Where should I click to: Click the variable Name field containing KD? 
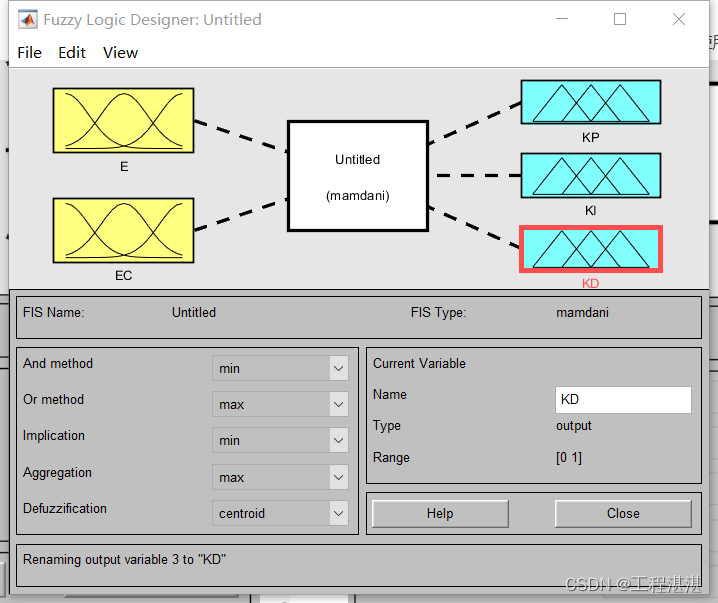click(623, 400)
